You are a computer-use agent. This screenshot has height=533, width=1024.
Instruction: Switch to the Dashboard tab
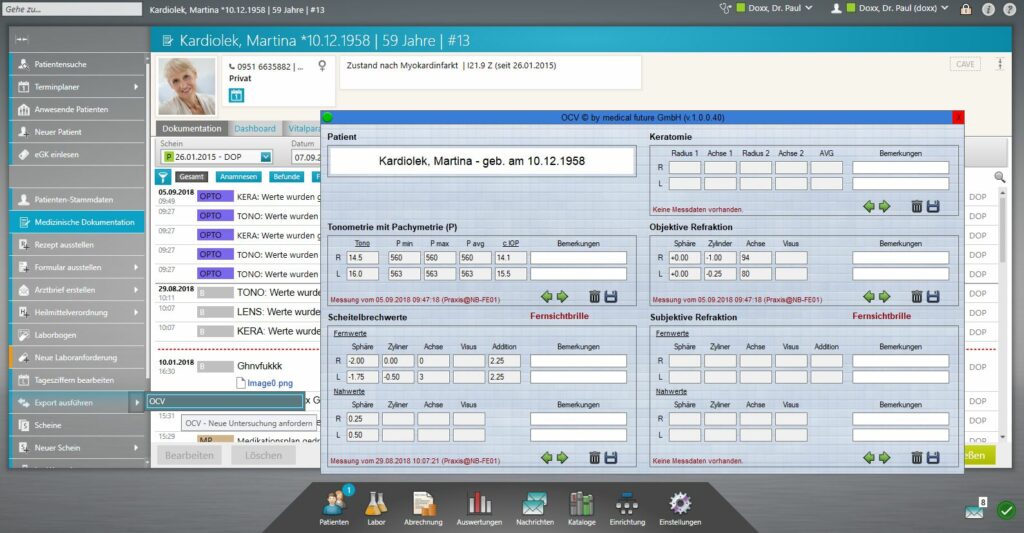pos(255,129)
